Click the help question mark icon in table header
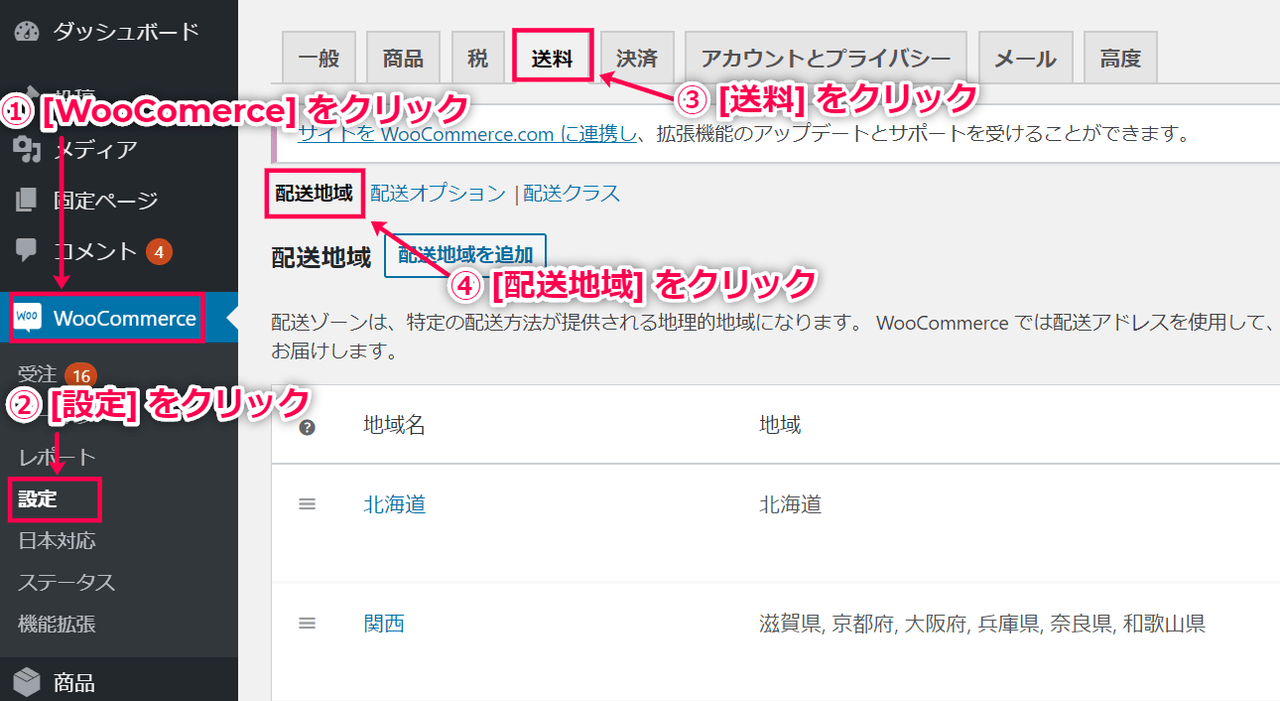This screenshot has height=701, width=1280. click(x=307, y=427)
